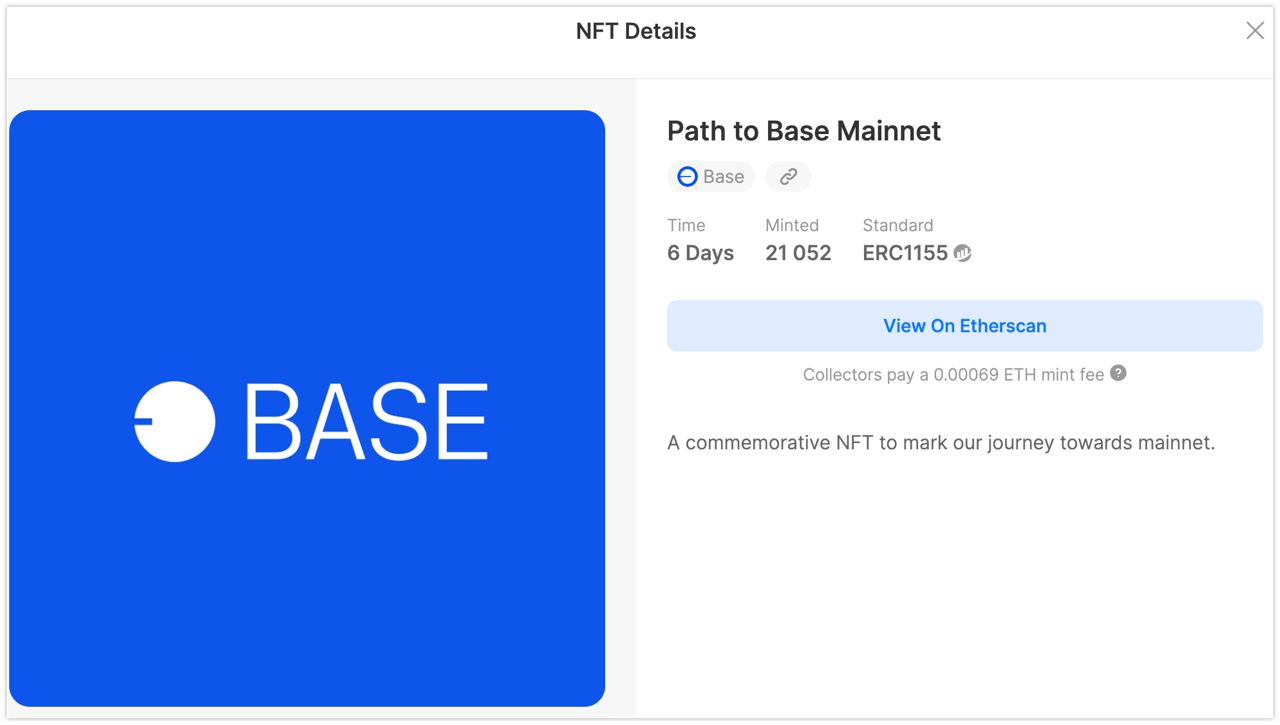This screenshot has width=1280, height=725.
Task: Click the icon beside ERC1155 standard
Action: click(x=962, y=253)
